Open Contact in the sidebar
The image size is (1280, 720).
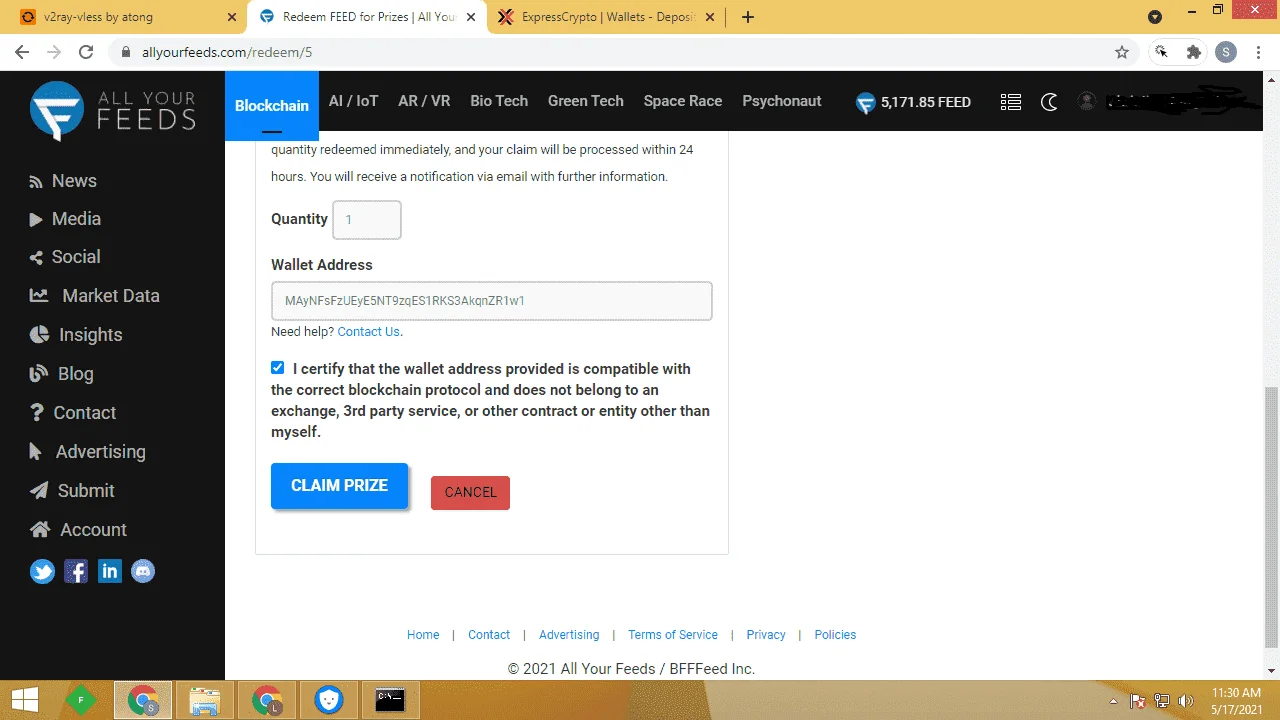point(73,413)
